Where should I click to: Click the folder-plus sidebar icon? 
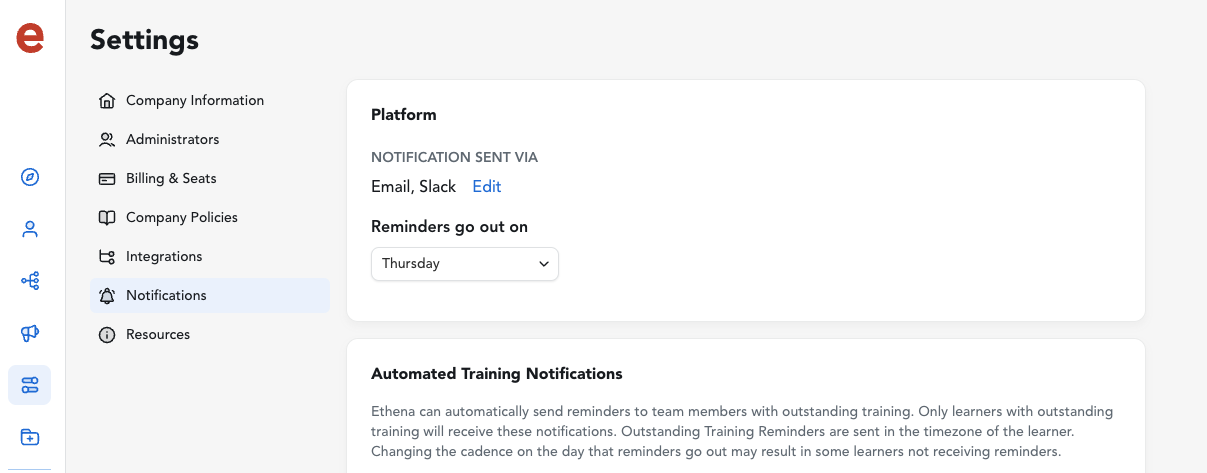[30, 437]
